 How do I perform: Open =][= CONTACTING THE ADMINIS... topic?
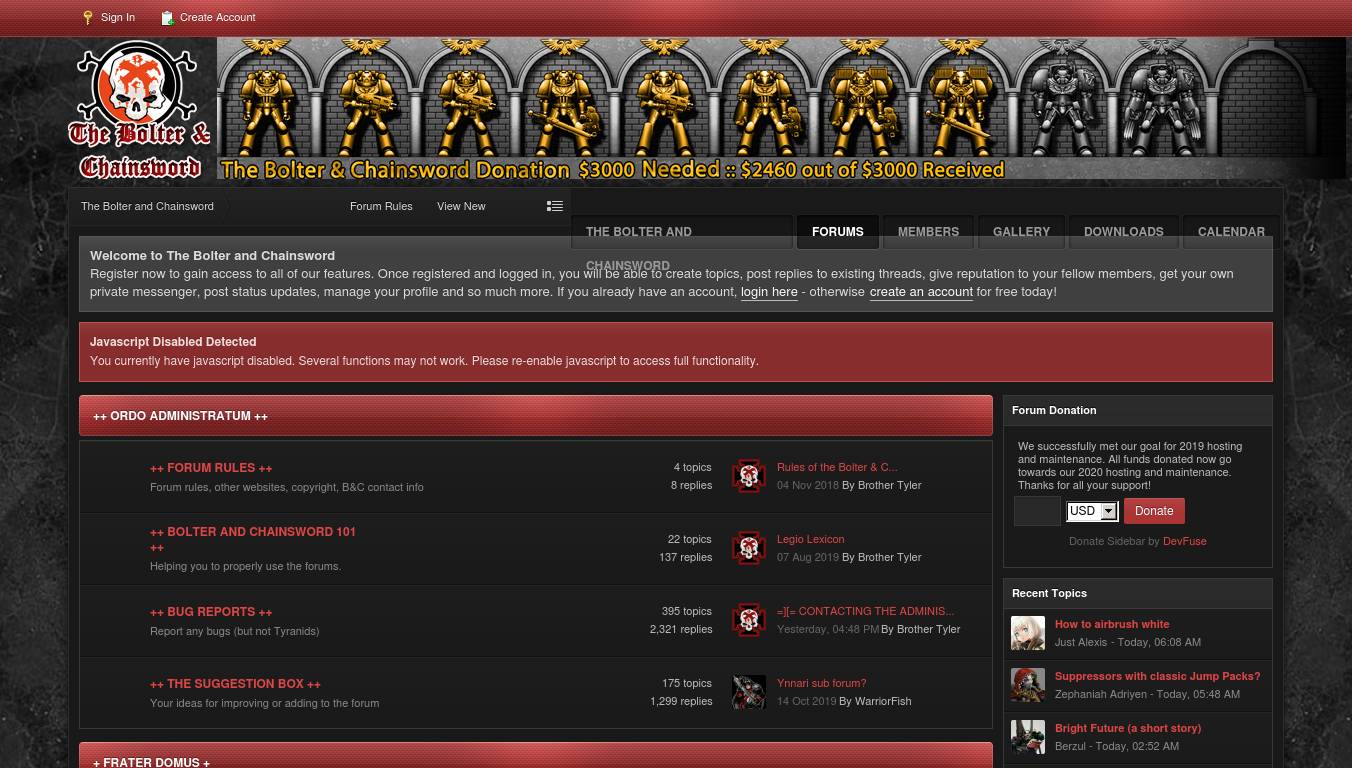tap(865, 611)
